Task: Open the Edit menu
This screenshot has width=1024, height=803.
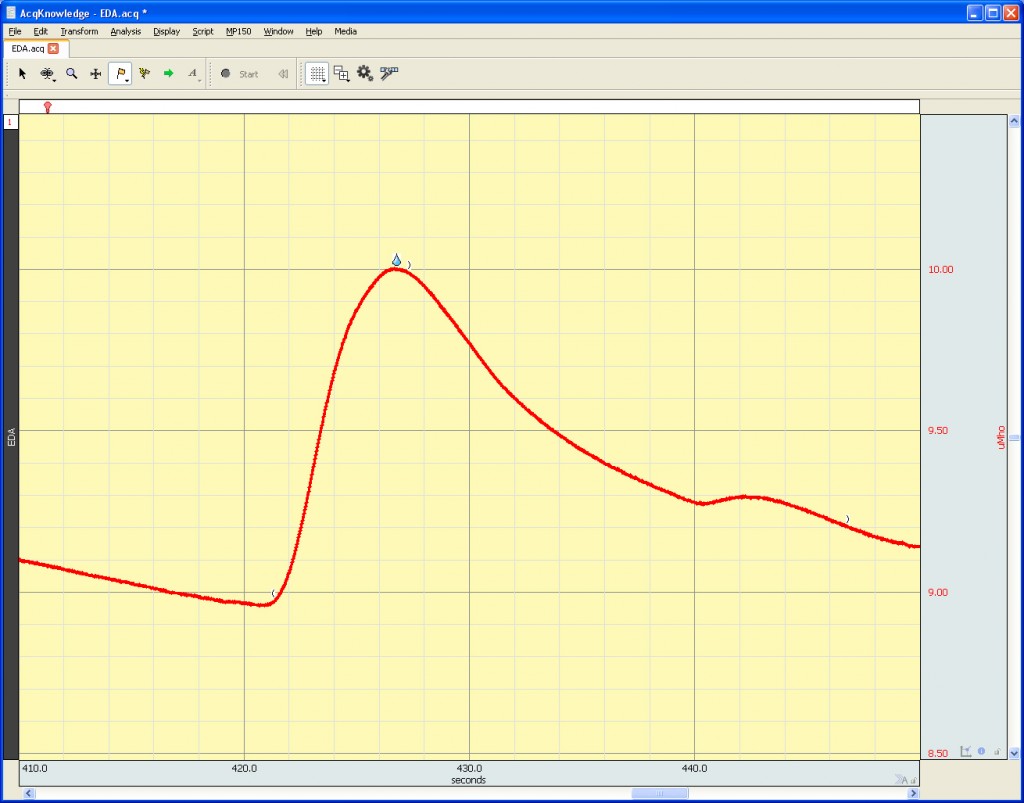Action: [40, 31]
